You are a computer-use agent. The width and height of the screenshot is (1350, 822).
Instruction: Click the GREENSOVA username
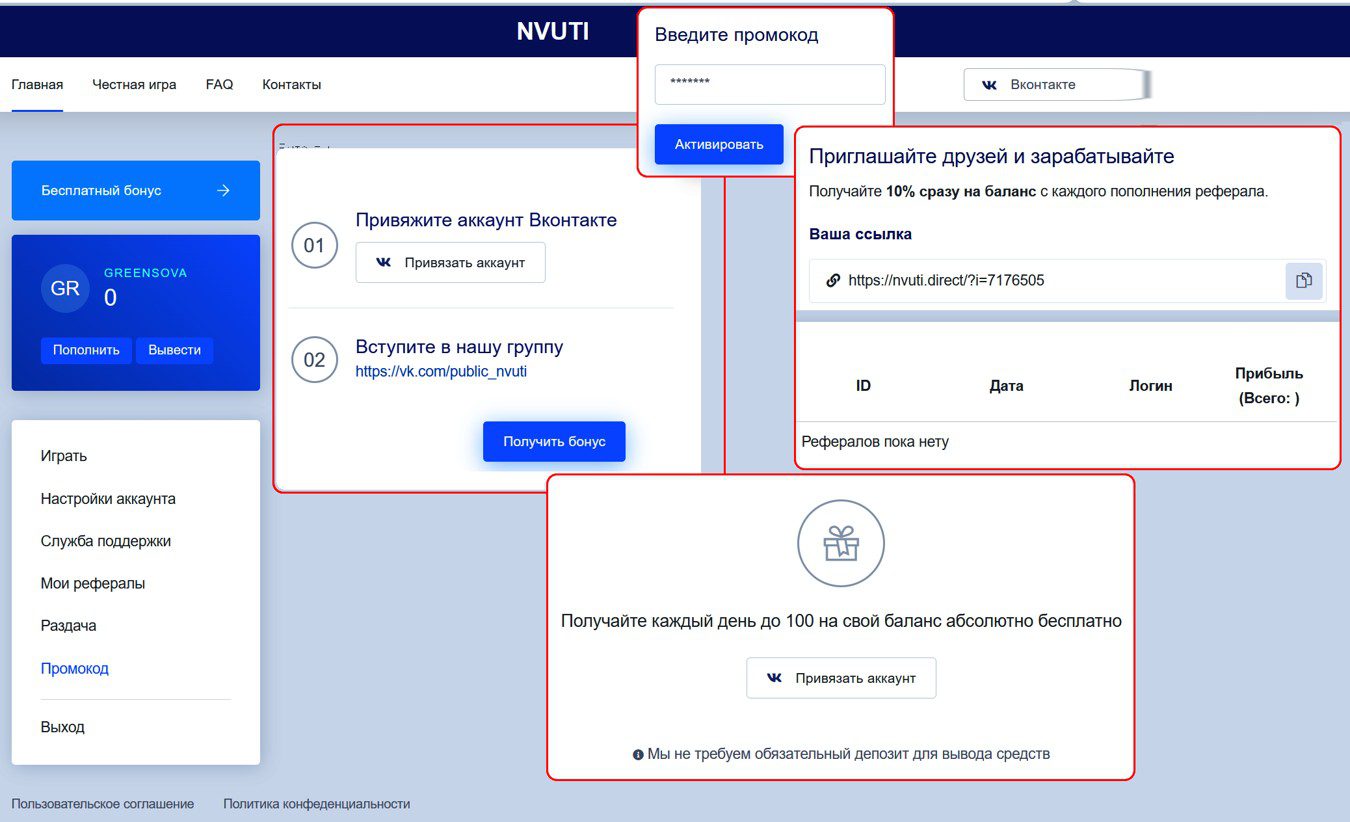click(146, 273)
